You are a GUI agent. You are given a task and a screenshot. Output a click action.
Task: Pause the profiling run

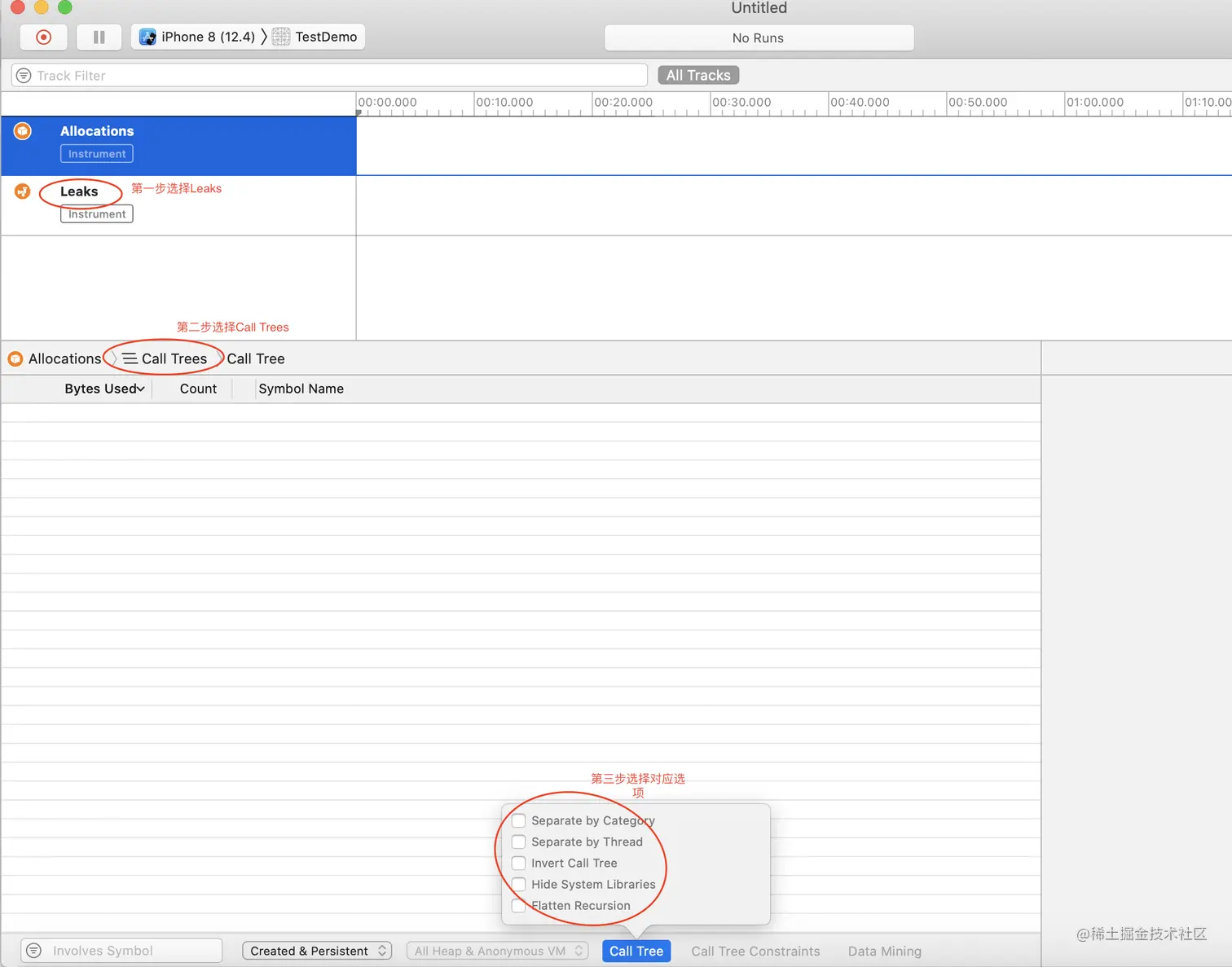tap(99, 37)
